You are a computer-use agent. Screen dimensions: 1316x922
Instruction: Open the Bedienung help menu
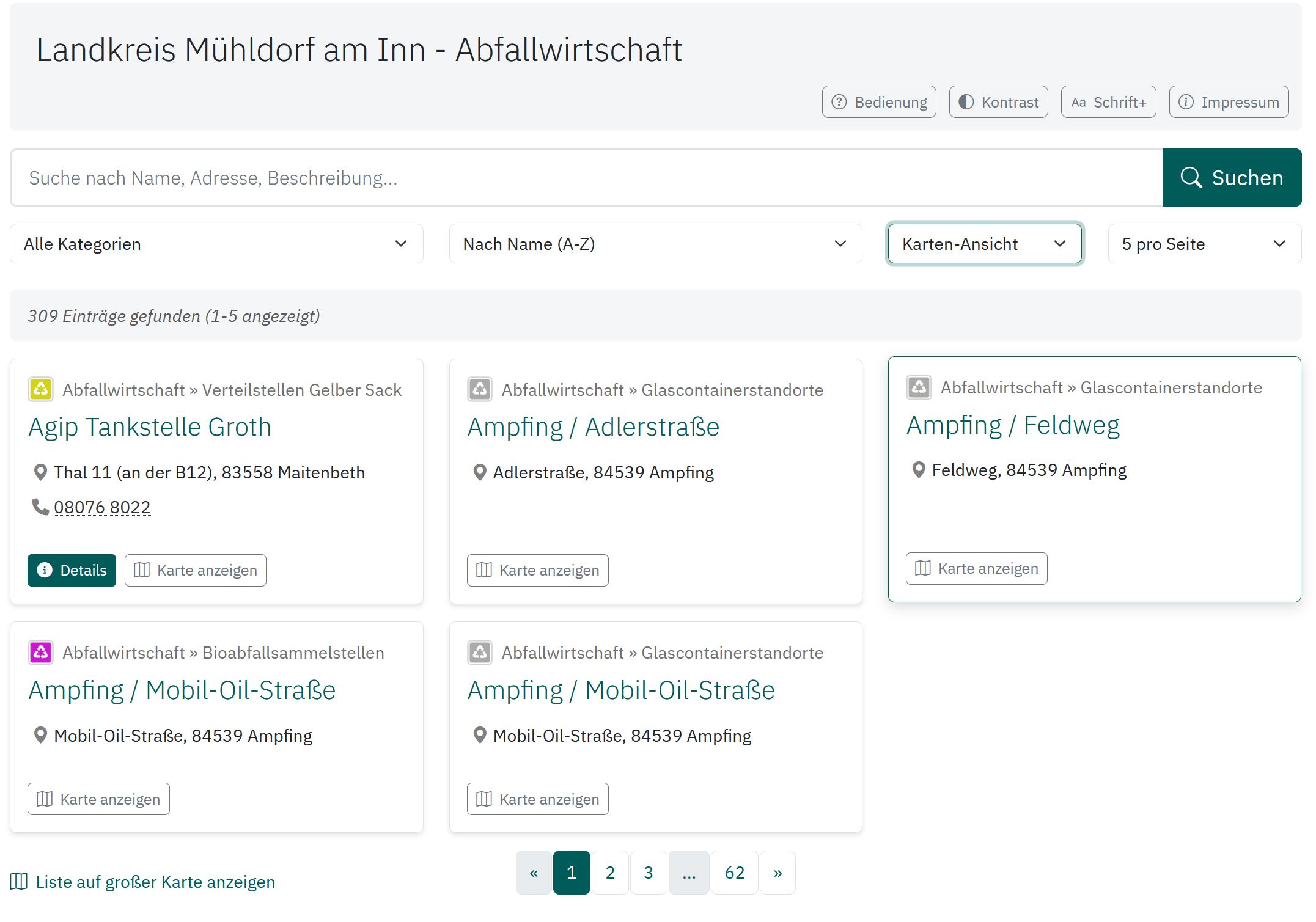pyautogui.click(x=878, y=101)
